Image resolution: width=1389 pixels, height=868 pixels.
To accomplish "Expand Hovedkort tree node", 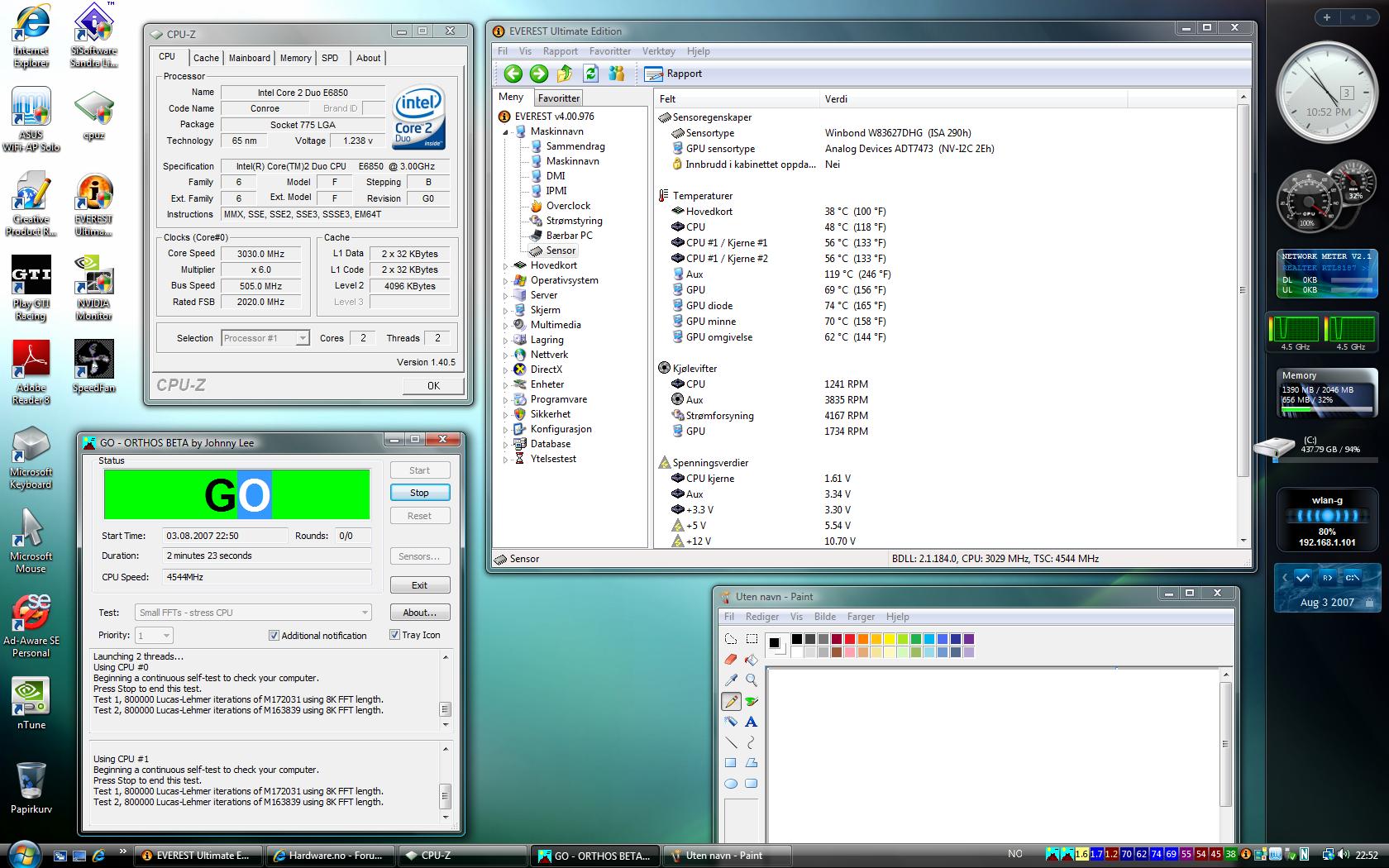I will [x=504, y=265].
